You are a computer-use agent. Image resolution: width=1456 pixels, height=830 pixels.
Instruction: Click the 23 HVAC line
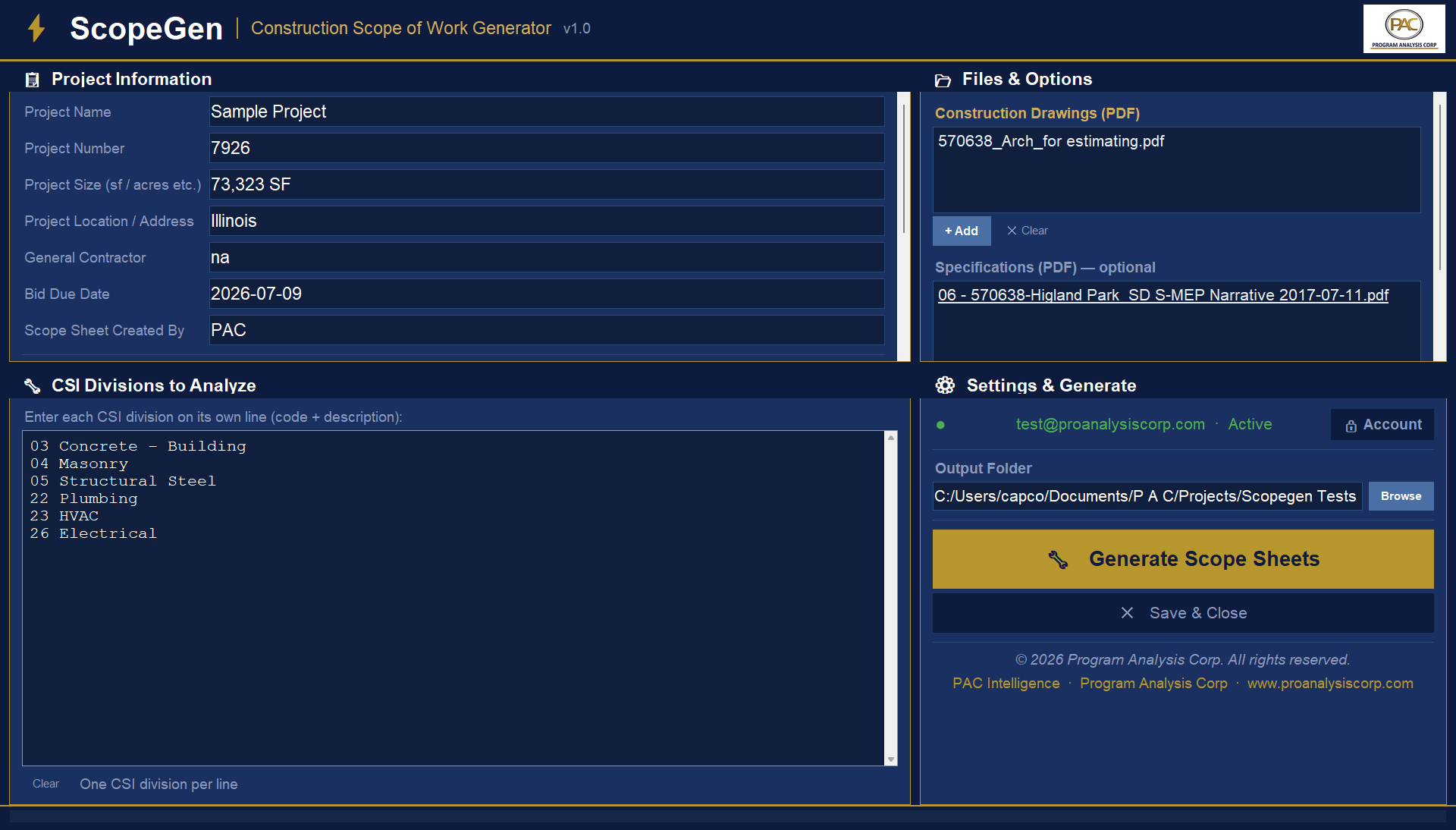pyautogui.click(x=64, y=516)
